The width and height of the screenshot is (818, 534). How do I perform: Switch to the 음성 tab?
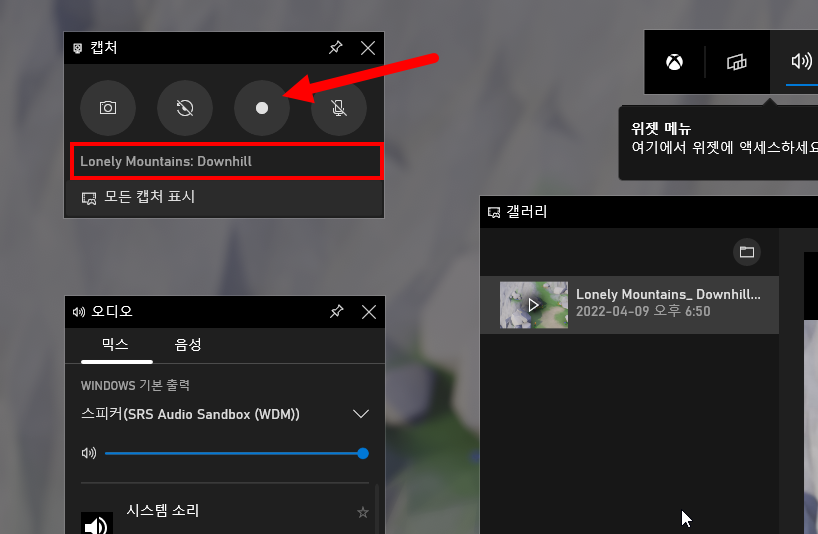point(188,345)
